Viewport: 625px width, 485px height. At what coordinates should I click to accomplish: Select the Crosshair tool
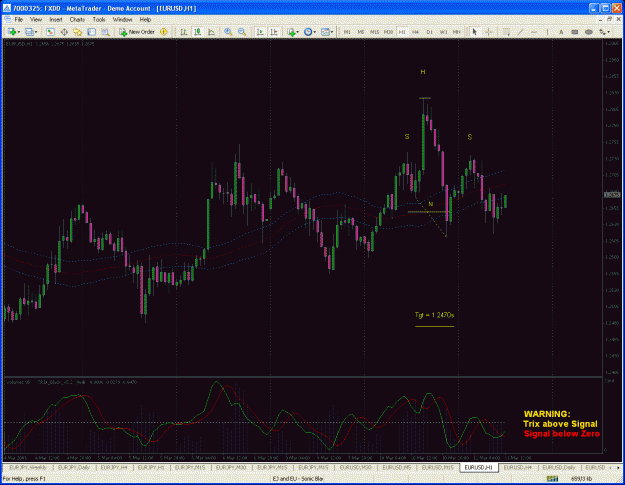click(488, 32)
